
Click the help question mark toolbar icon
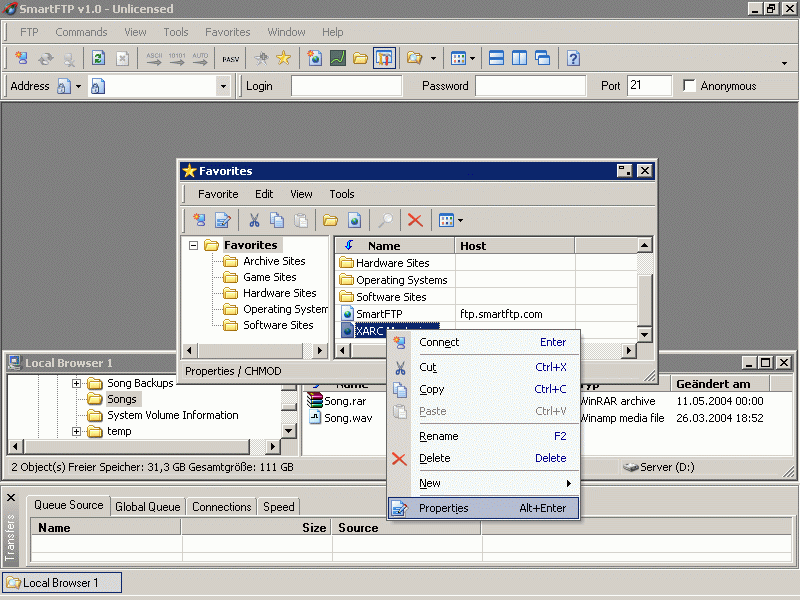pos(573,58)
